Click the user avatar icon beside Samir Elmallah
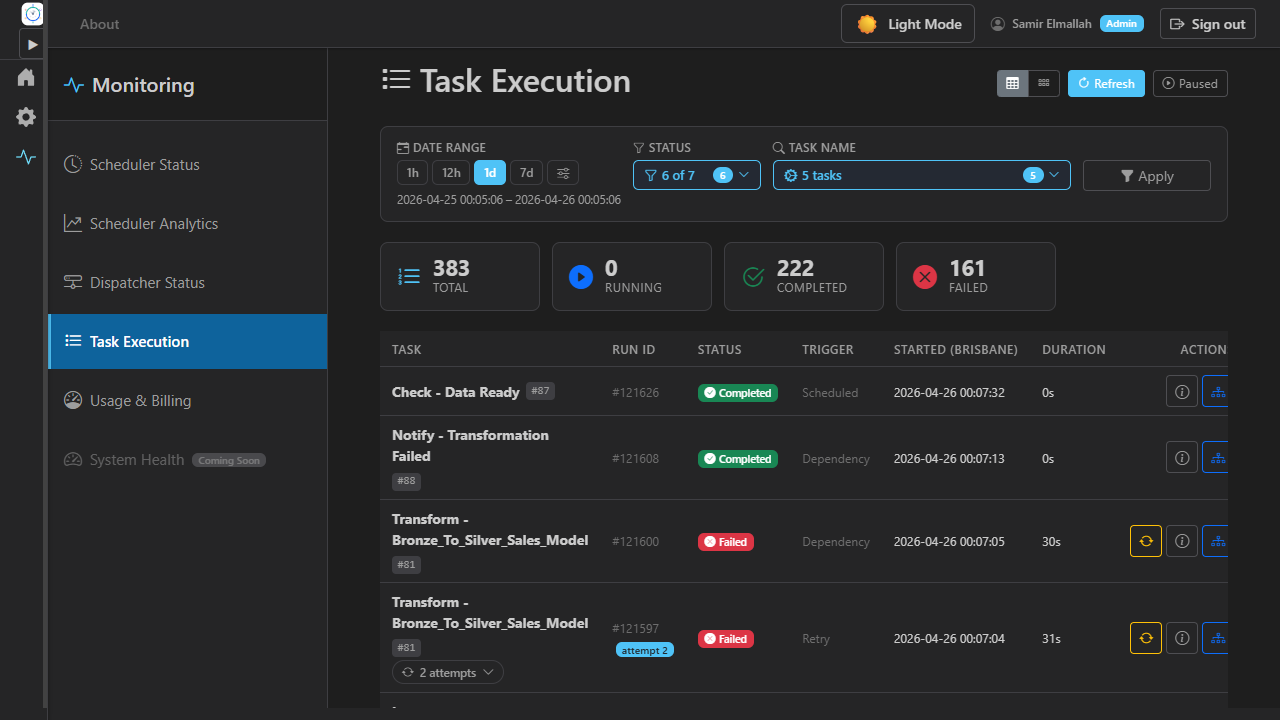Image resolution: width=1280 pixels, height=720 pixels. click(997, 24)
